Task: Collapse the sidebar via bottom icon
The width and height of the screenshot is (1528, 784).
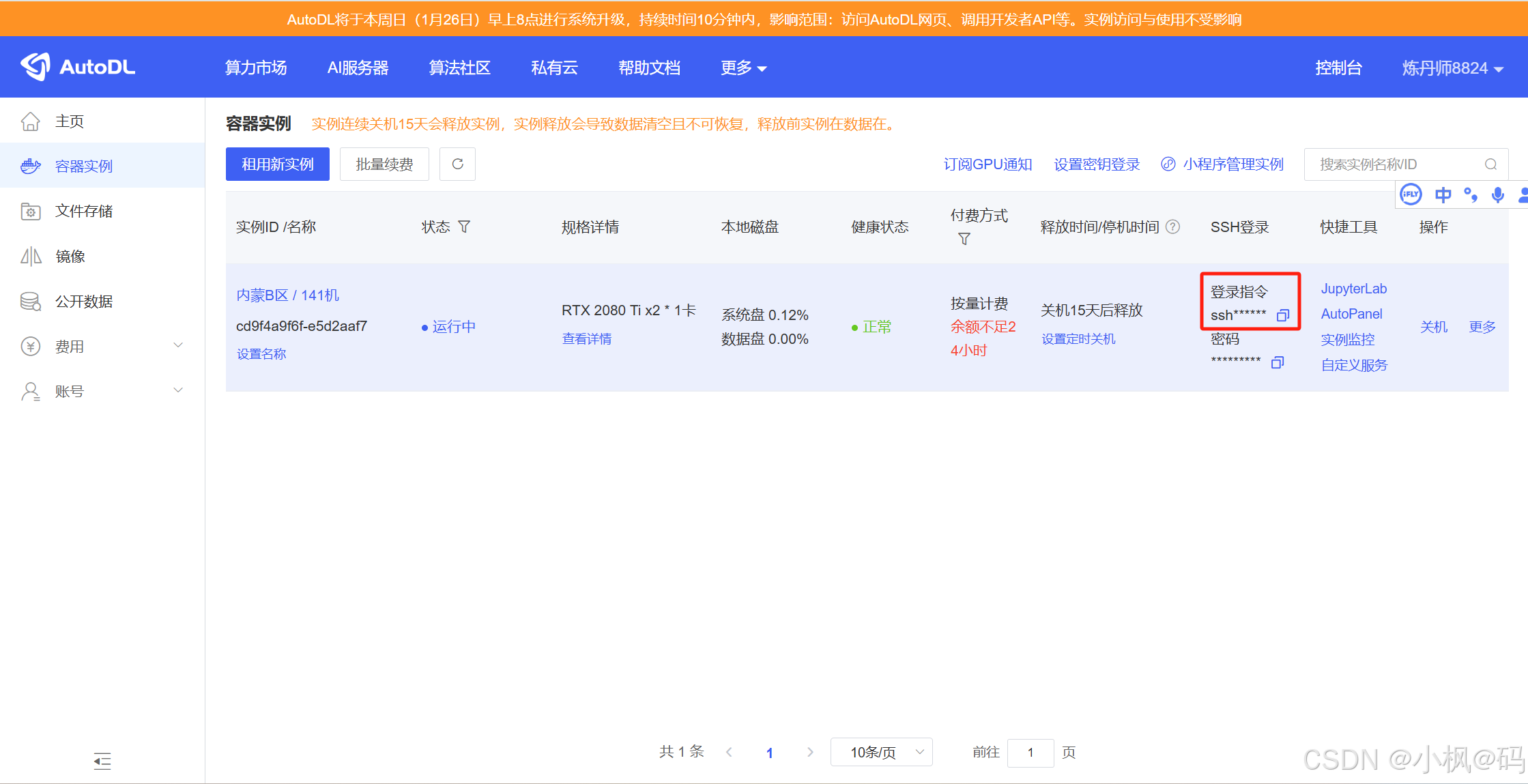Action: point(102,761)
